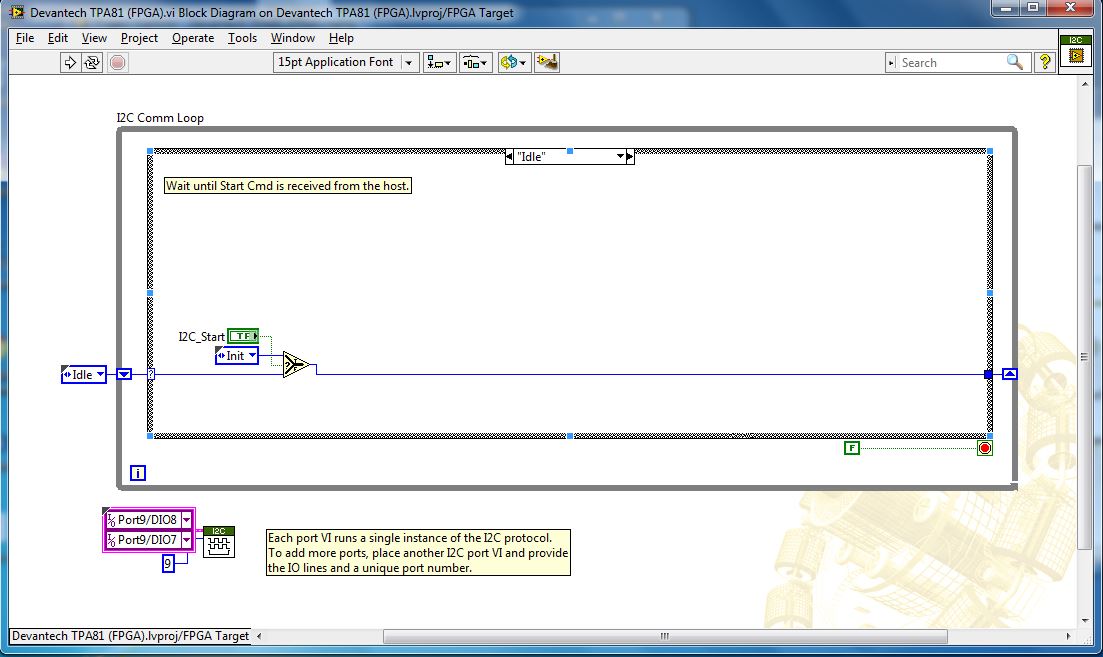Click the Abort Execution stop button
This screenshot has height=657, width=1103.
pos(117,63)
